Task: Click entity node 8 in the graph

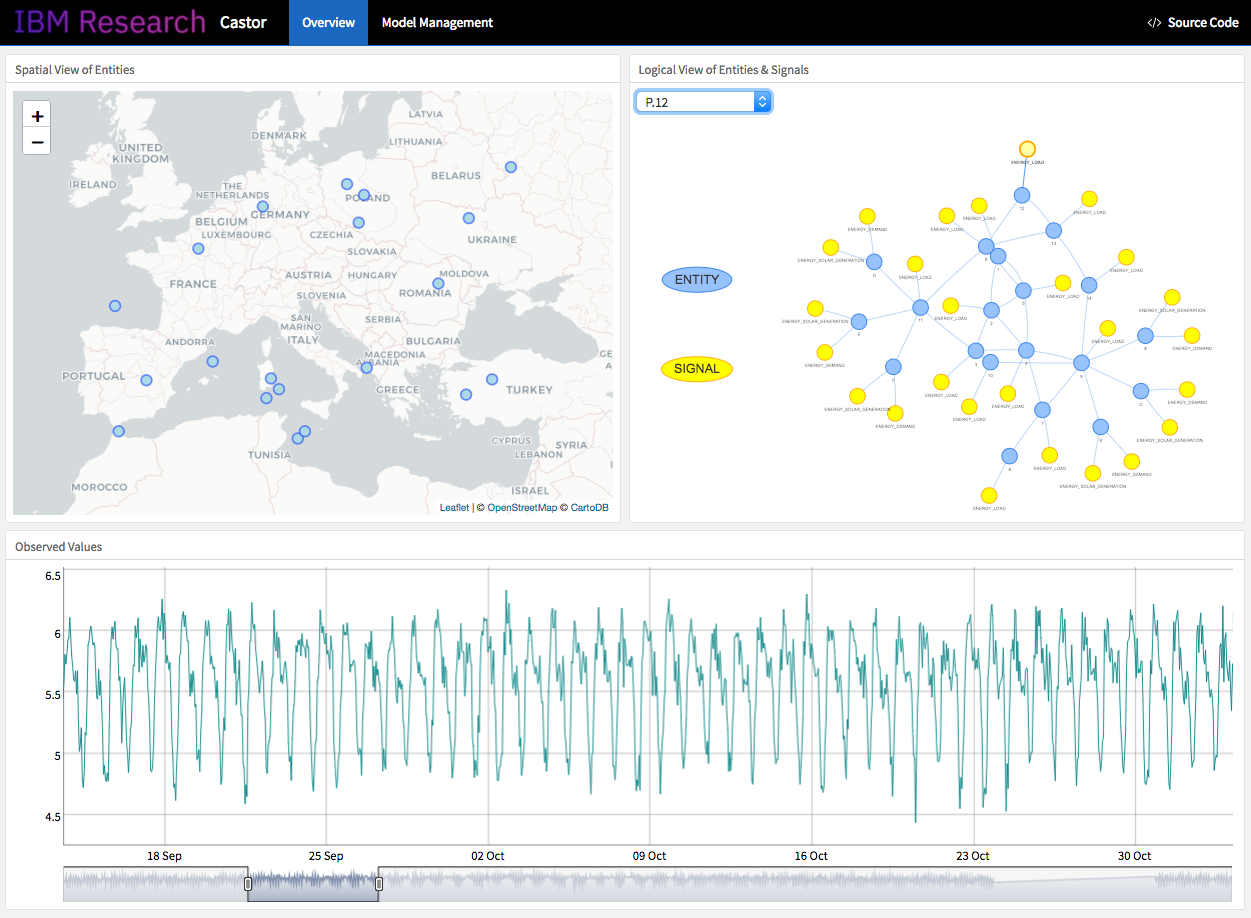Action: tap(1009, 456)
